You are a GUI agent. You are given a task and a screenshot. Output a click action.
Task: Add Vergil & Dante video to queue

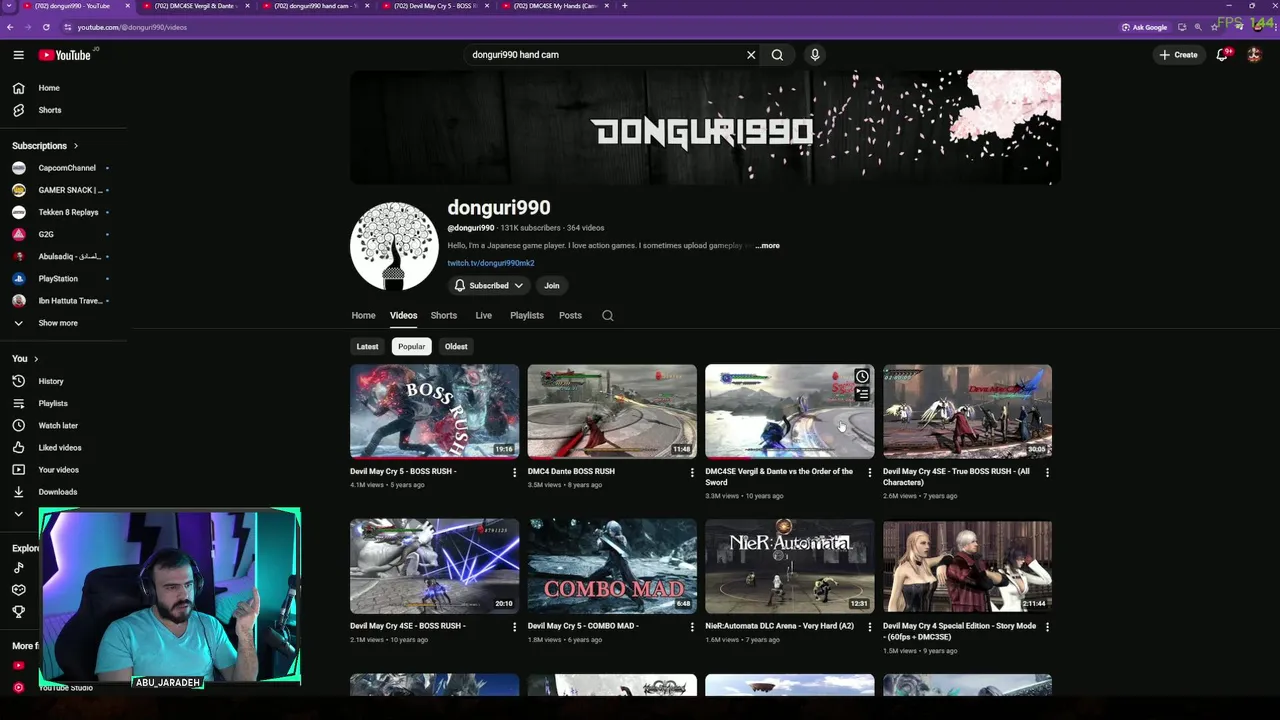point(862,394)
